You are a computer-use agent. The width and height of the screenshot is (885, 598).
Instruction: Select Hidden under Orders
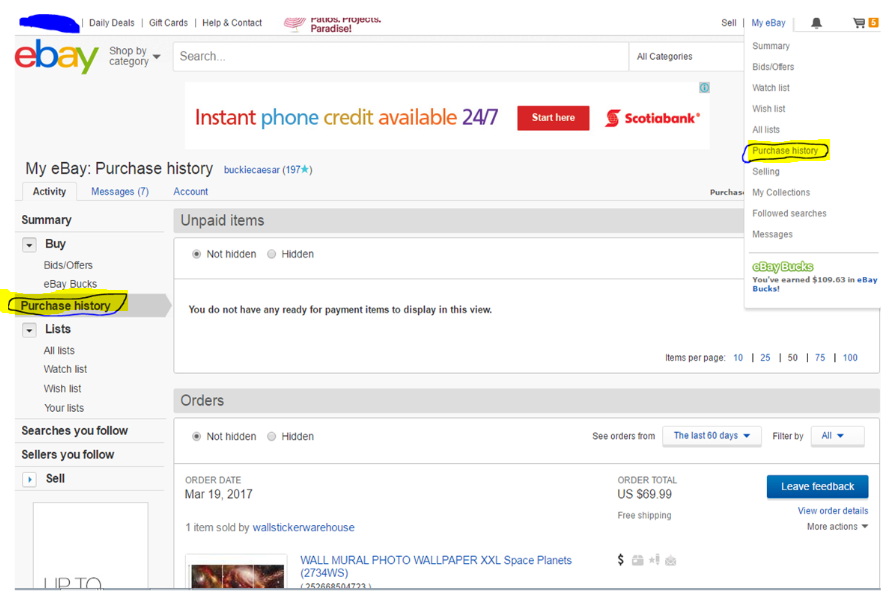coord(271,436)
